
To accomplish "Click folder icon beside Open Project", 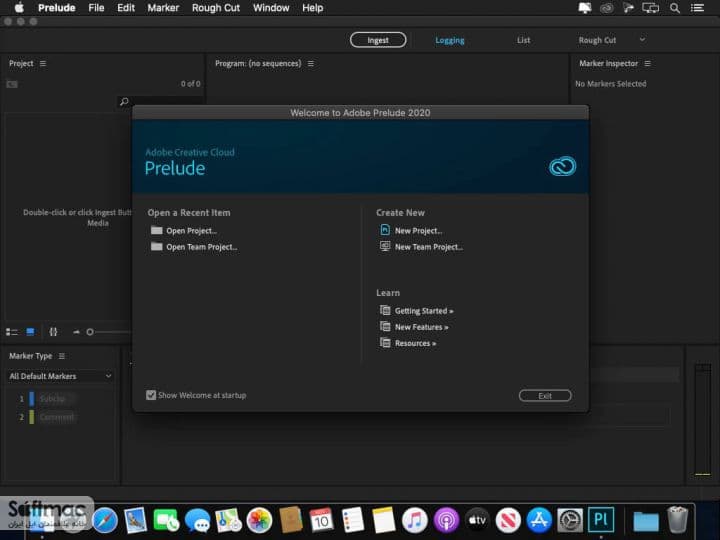I will [x=157, y=231].
